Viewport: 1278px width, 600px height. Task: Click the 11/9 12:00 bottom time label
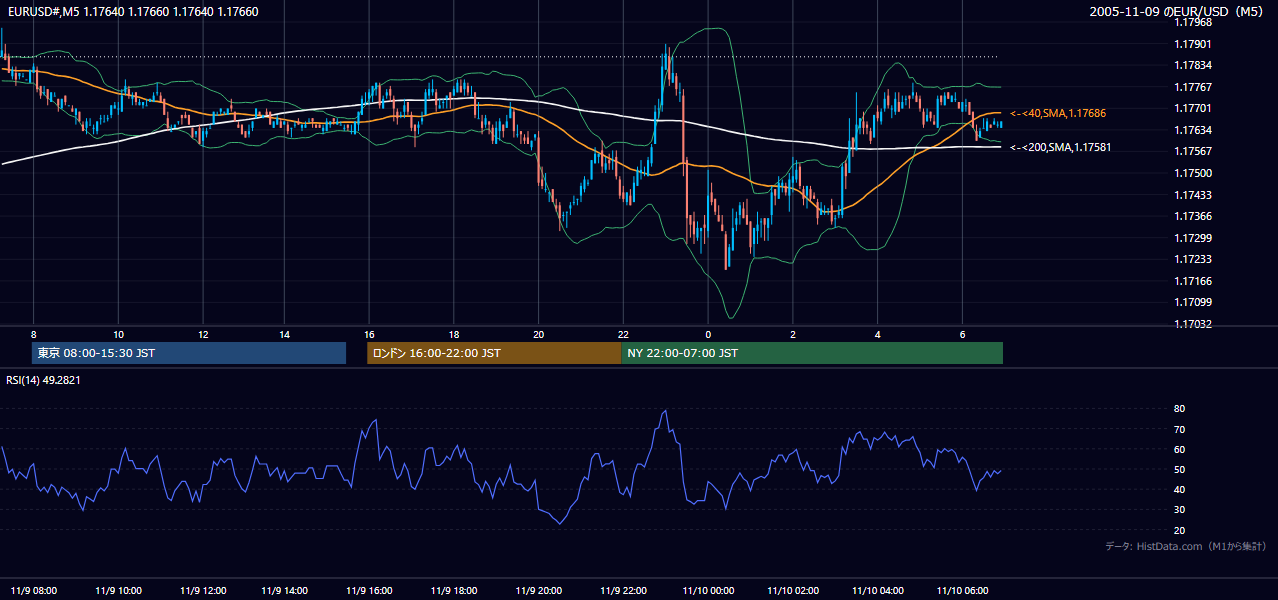tap(203, 590)
